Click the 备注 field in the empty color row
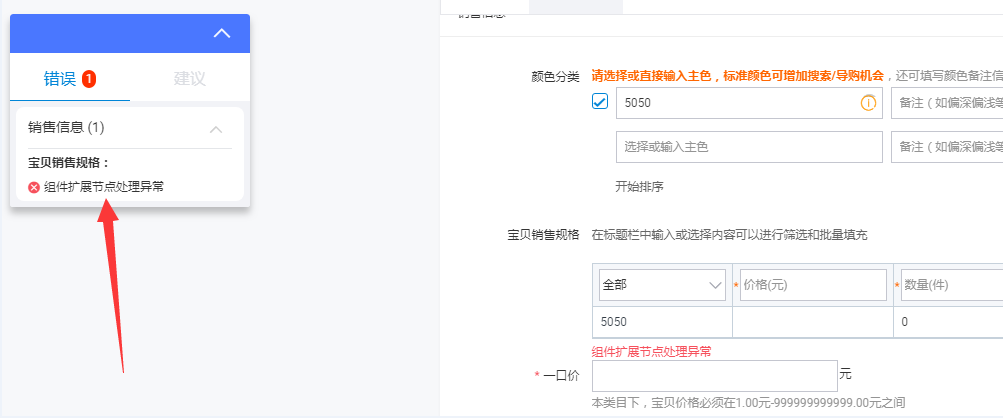The height and width of the screenshot is (418, 1003). tap(947, 147)
